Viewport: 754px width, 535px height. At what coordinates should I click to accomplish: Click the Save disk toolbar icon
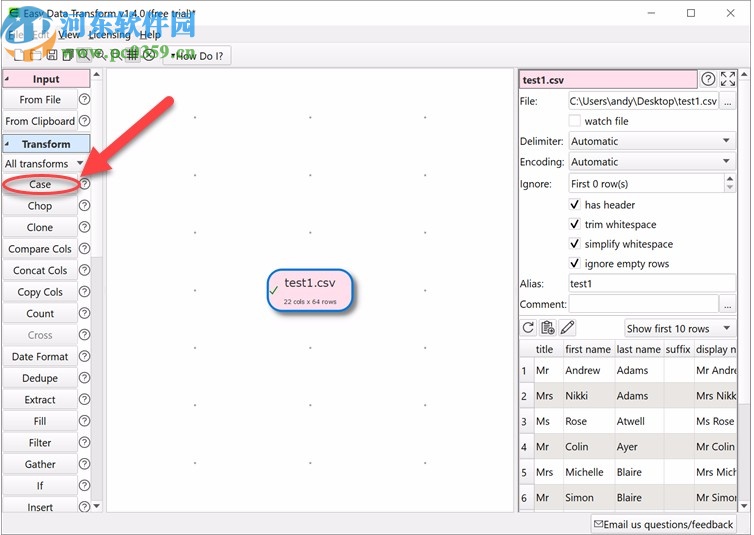click(x=51, y=55)
